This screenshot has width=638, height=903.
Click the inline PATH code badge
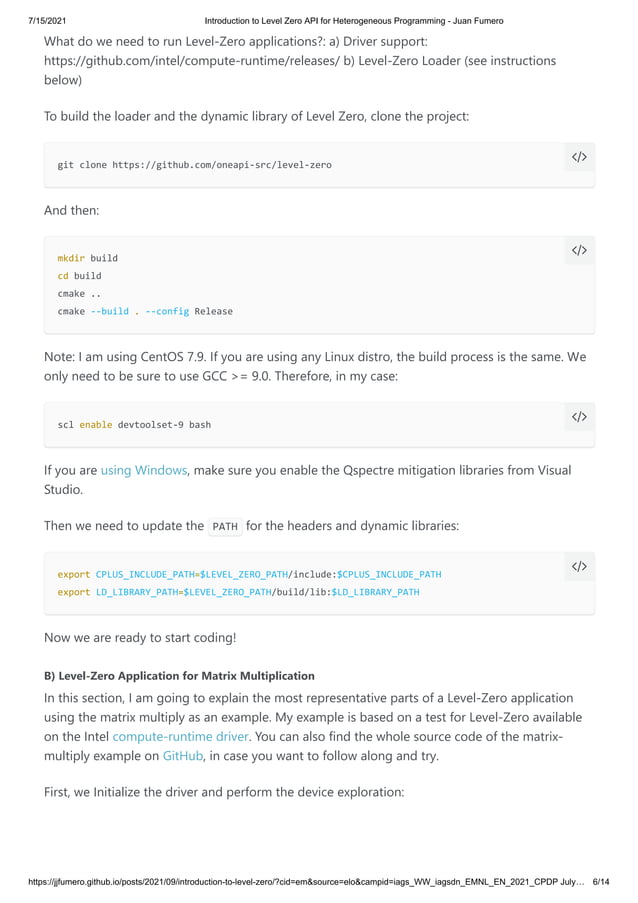tap(225, 527)
